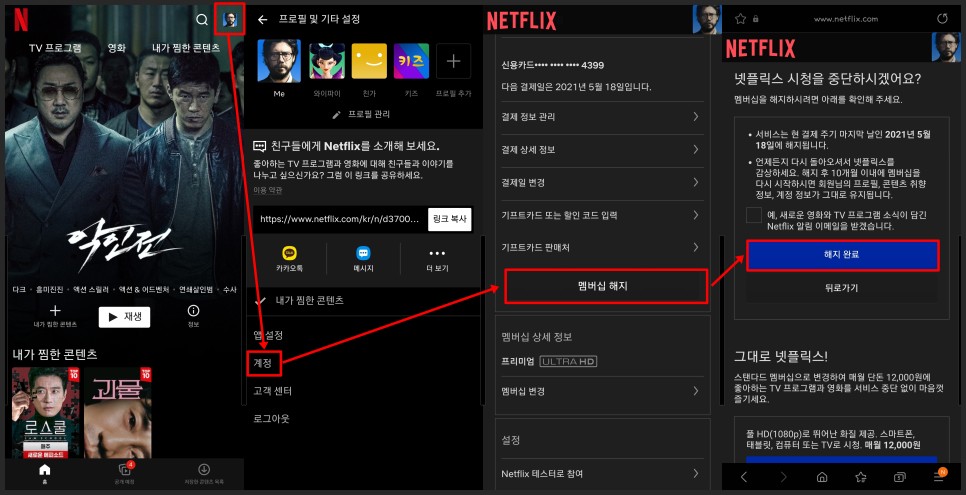Tap the search magnifier icon
The width and height of the screenshot is (966, 495).
(201, 20)
